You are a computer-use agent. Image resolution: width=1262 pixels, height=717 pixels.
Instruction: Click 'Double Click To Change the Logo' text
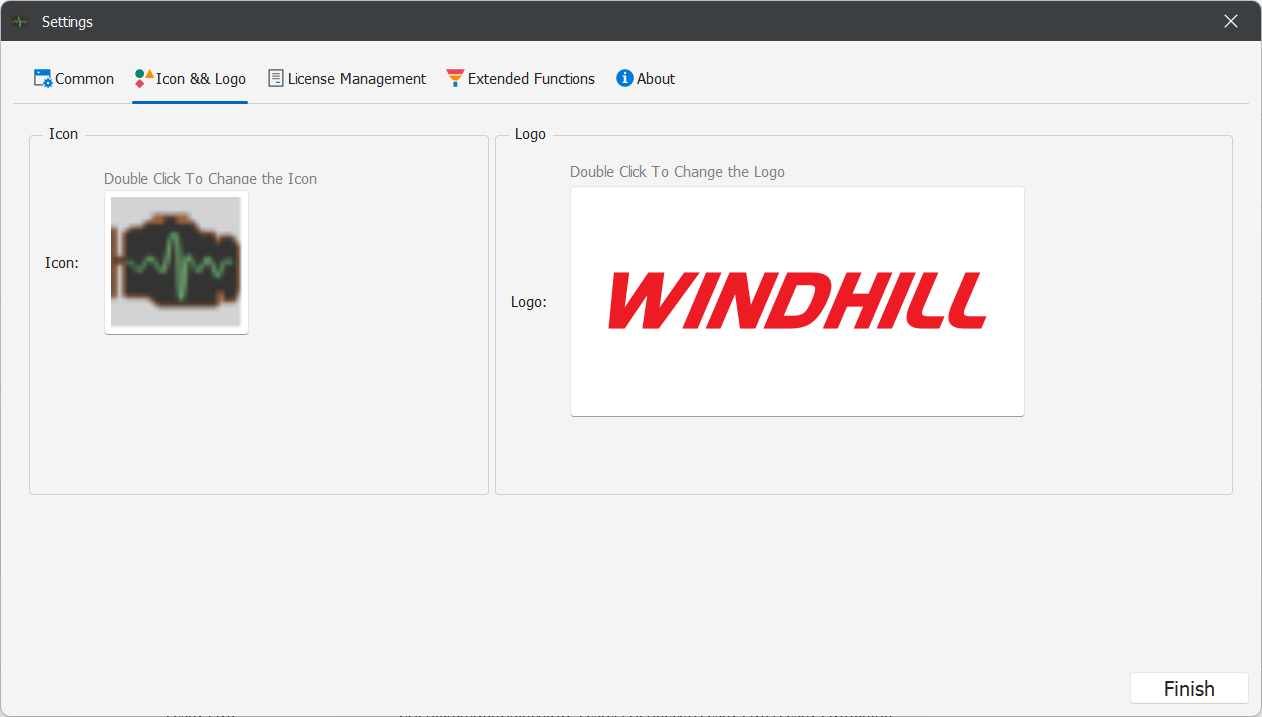click(x=677, y=172)
